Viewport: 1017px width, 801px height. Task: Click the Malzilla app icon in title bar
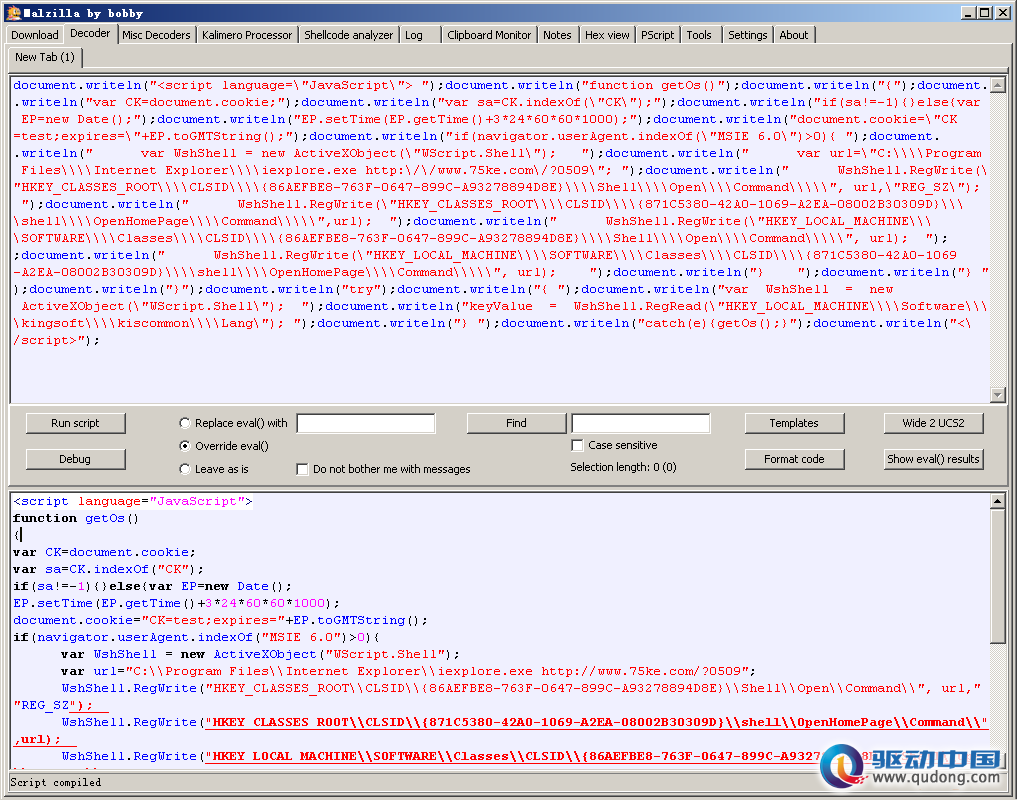click(14, 12)
